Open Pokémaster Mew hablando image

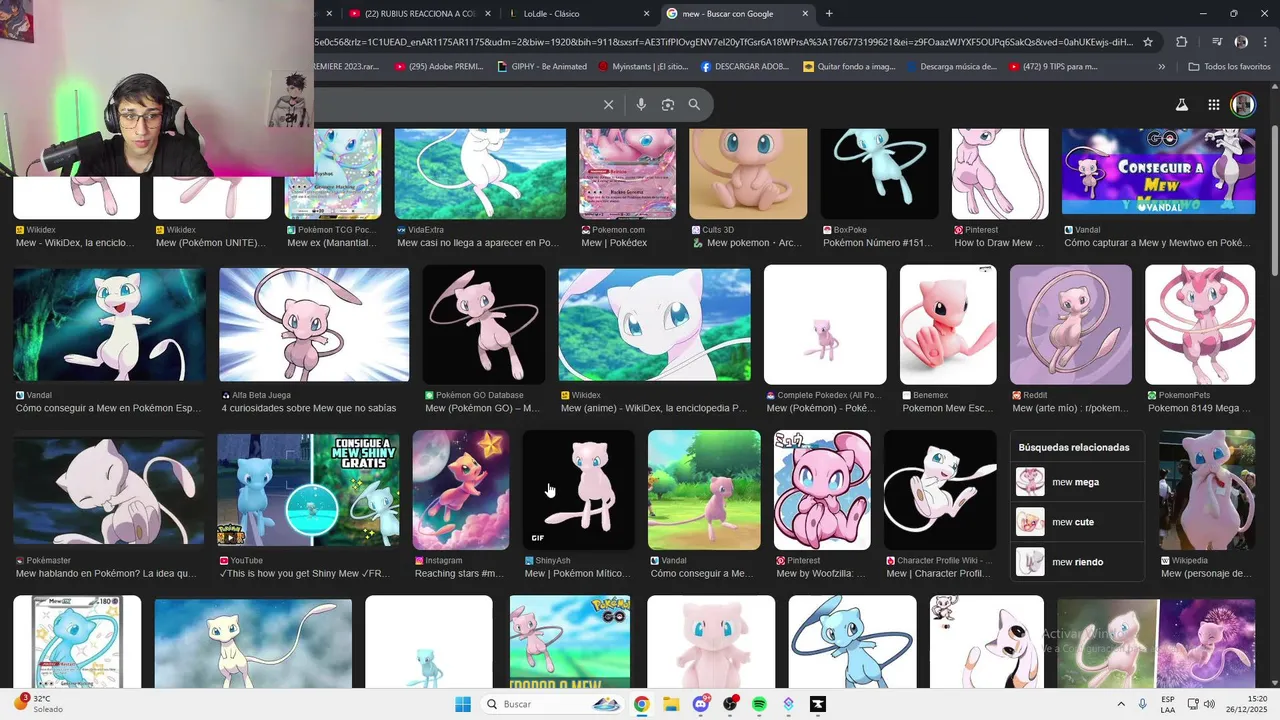(x=109, y=490)
